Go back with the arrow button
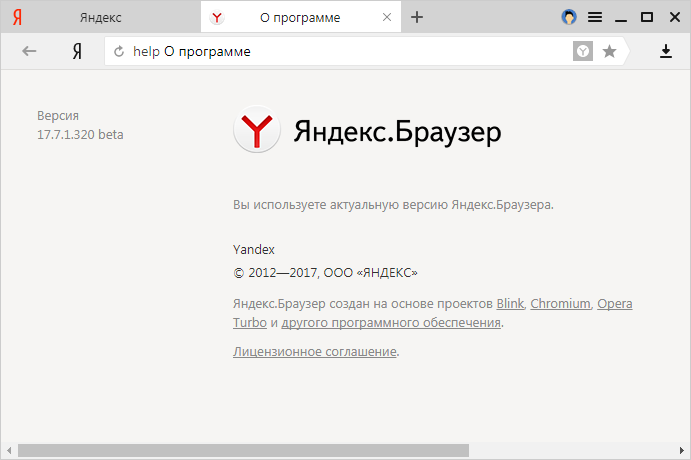The height and width of the screenshot is (460, 691). [x=29, y=51]
